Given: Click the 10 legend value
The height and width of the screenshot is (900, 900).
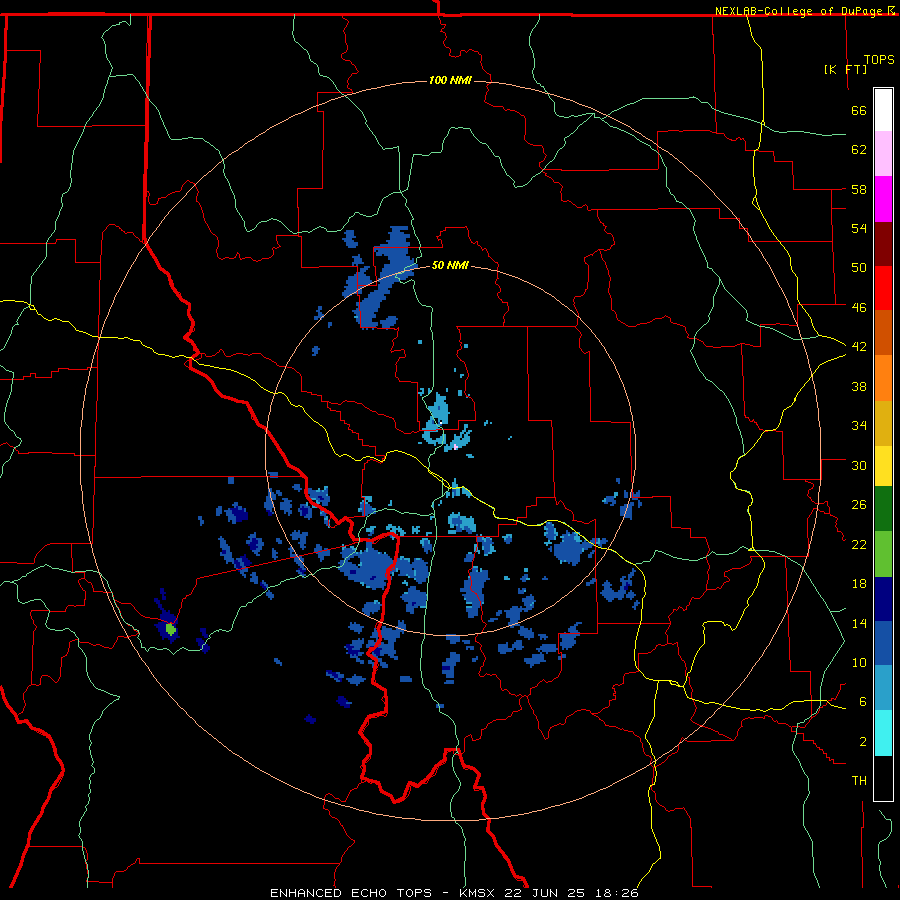Looking at the screenshot, I should click(x=859, y=662).
